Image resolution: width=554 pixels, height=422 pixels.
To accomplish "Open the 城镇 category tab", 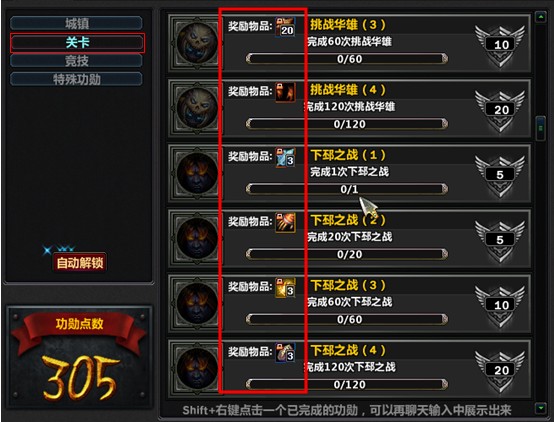I will (x=77, y=24).
